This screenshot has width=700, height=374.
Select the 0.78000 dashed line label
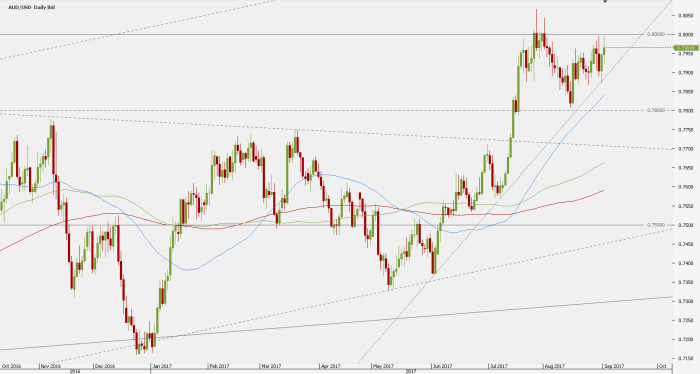coord(656,110)
